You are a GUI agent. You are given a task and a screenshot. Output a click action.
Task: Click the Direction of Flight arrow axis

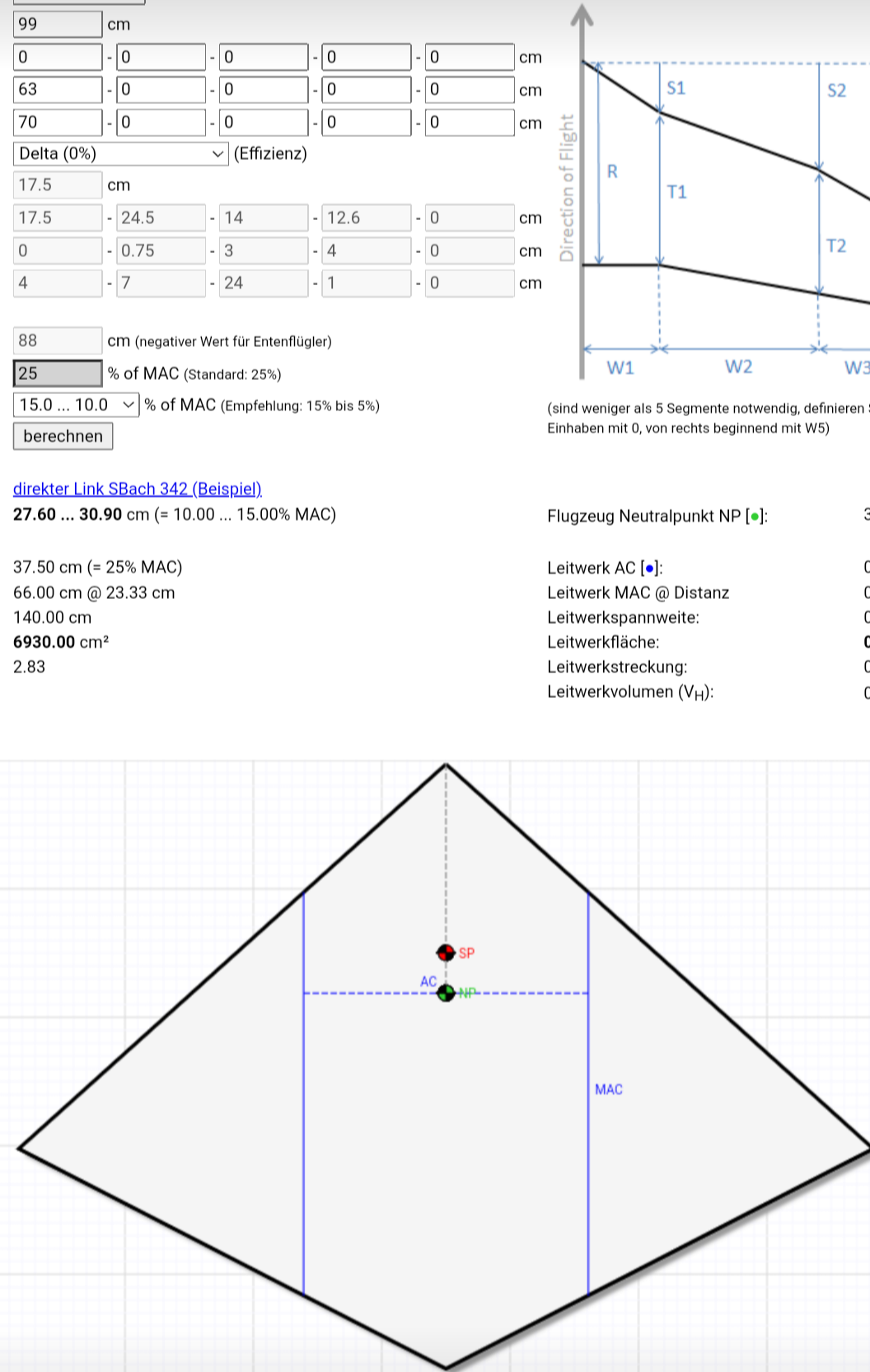tap(582, 190)
